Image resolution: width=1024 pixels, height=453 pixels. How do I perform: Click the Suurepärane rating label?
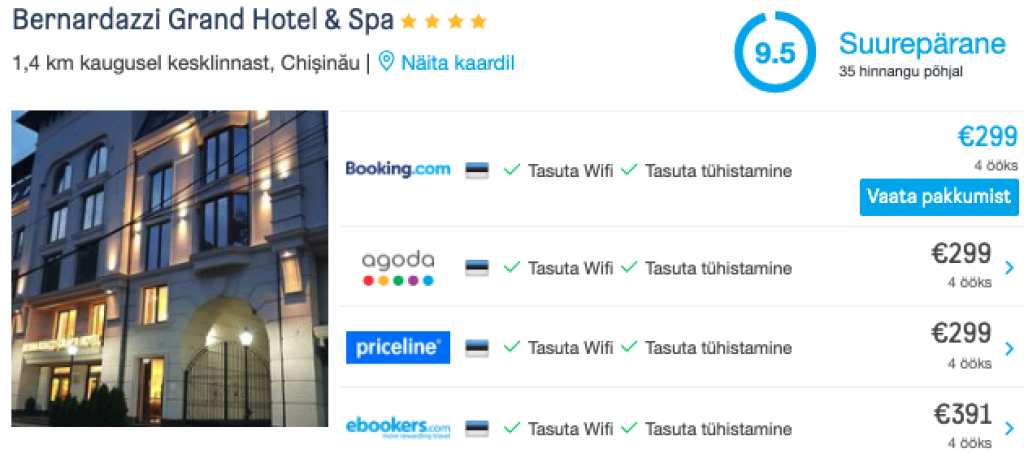(x=921, y=45)
